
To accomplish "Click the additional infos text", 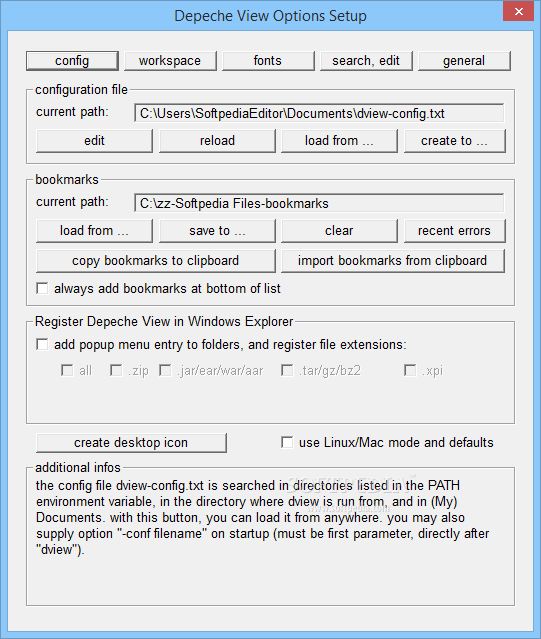I will pos(262,518).
